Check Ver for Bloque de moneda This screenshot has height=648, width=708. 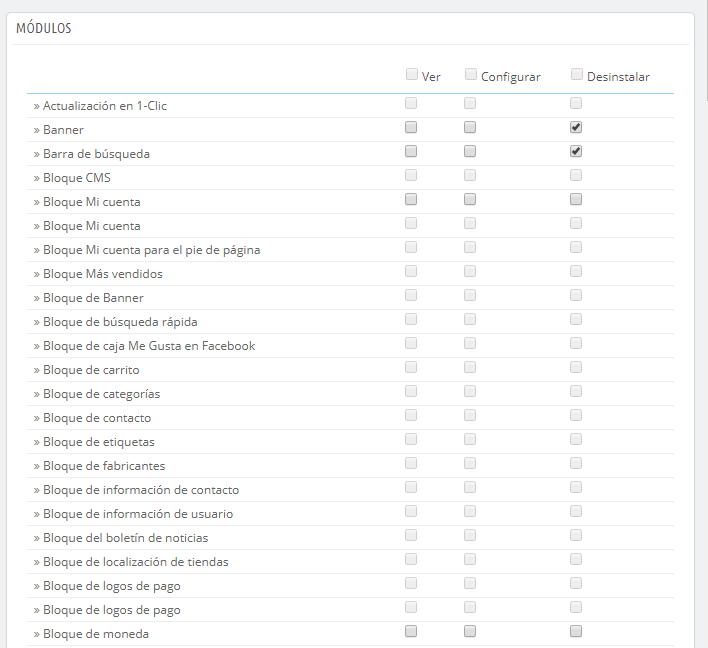(x=411, y=632)
